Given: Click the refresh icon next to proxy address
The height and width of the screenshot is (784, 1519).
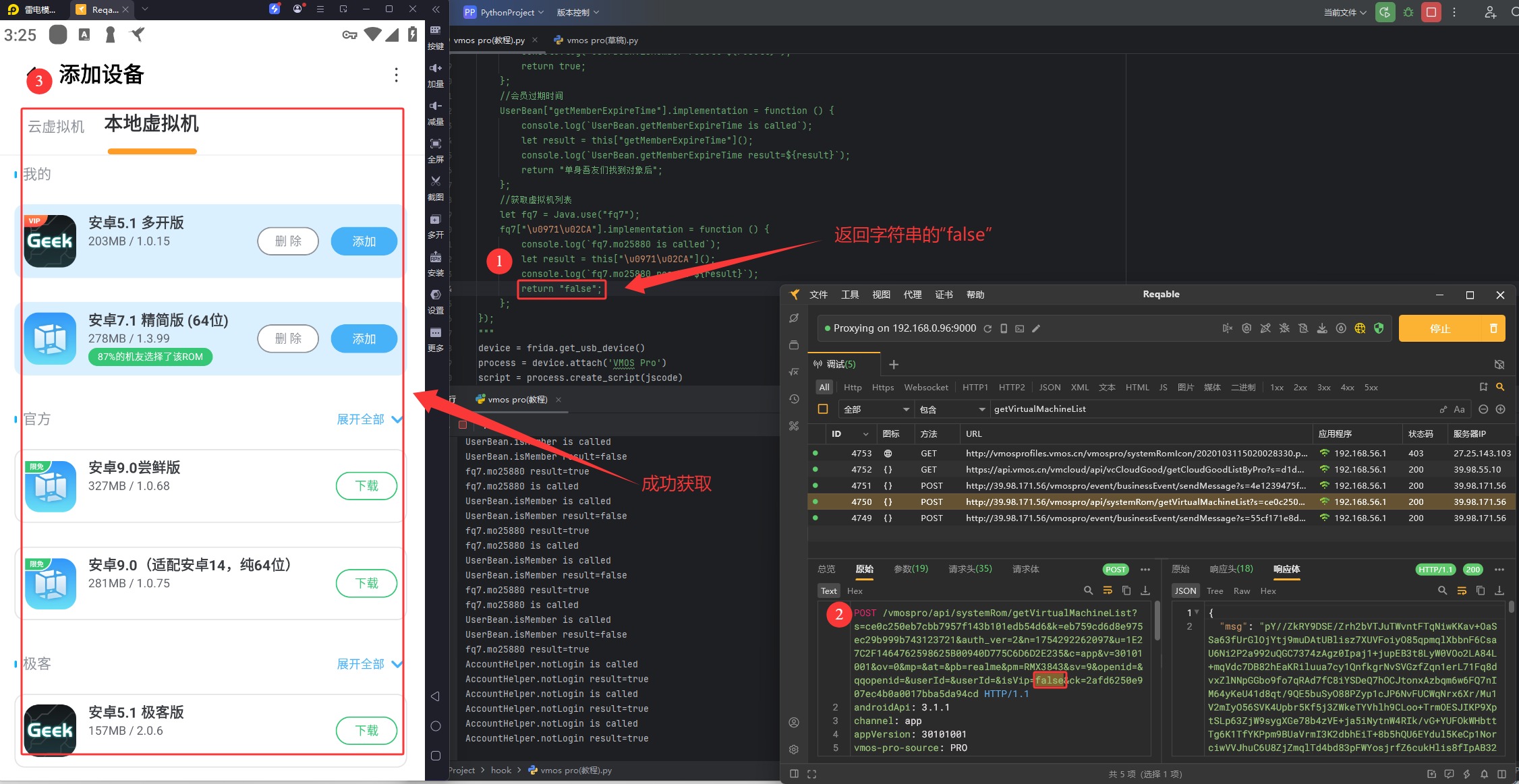Looking at the screenshot, I should pyautogui.click(x=987, y=328).
